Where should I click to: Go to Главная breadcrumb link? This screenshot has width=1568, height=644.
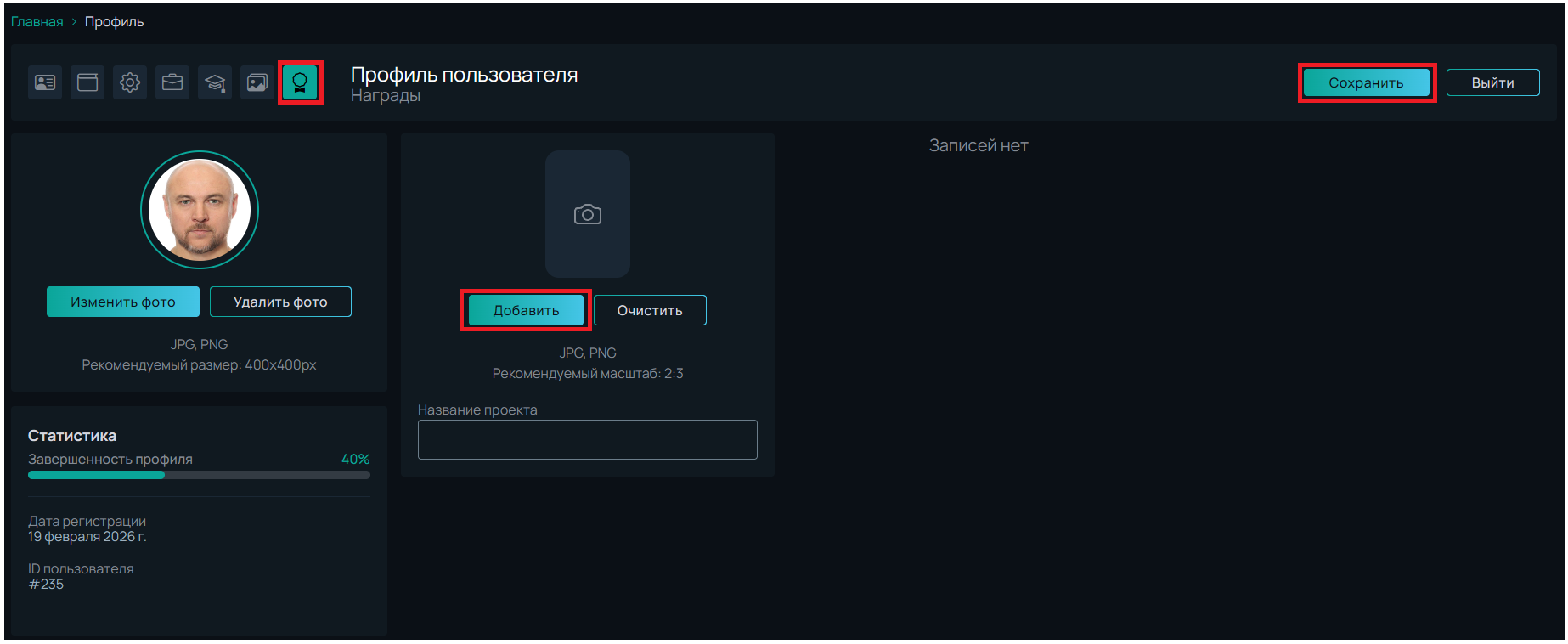pos(37,21)
